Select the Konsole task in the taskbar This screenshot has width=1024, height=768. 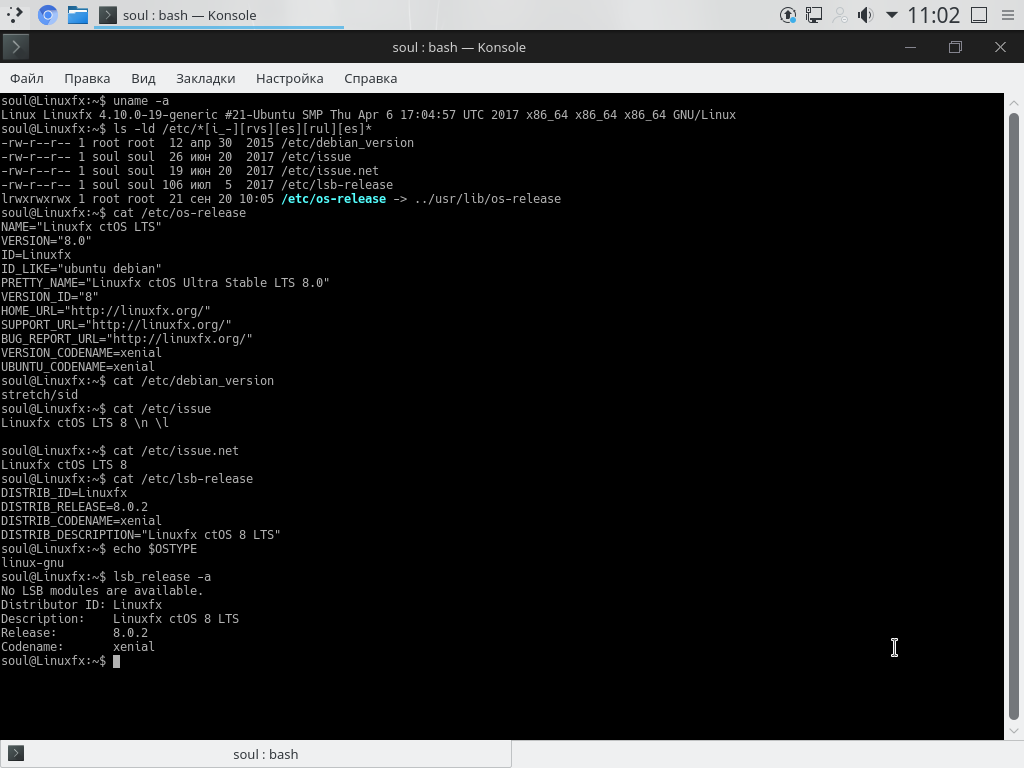219,15
